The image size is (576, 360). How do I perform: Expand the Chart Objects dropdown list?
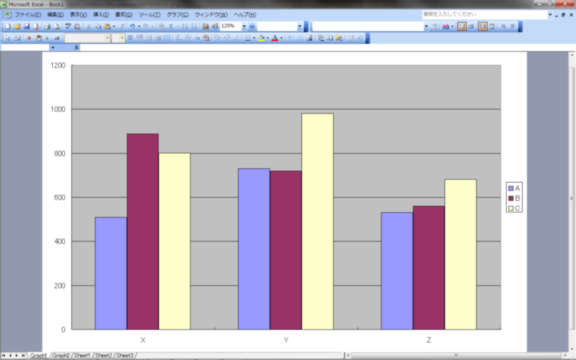coord(426,26)
